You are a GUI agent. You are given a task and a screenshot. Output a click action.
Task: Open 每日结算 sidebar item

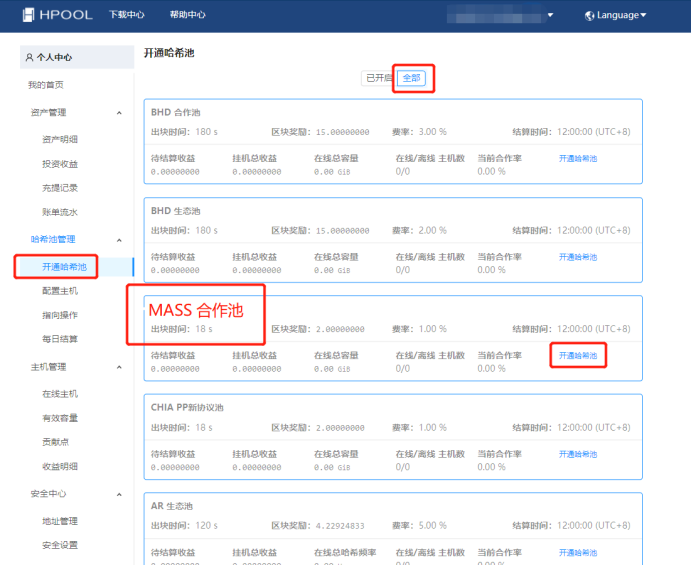pos(60,339)
